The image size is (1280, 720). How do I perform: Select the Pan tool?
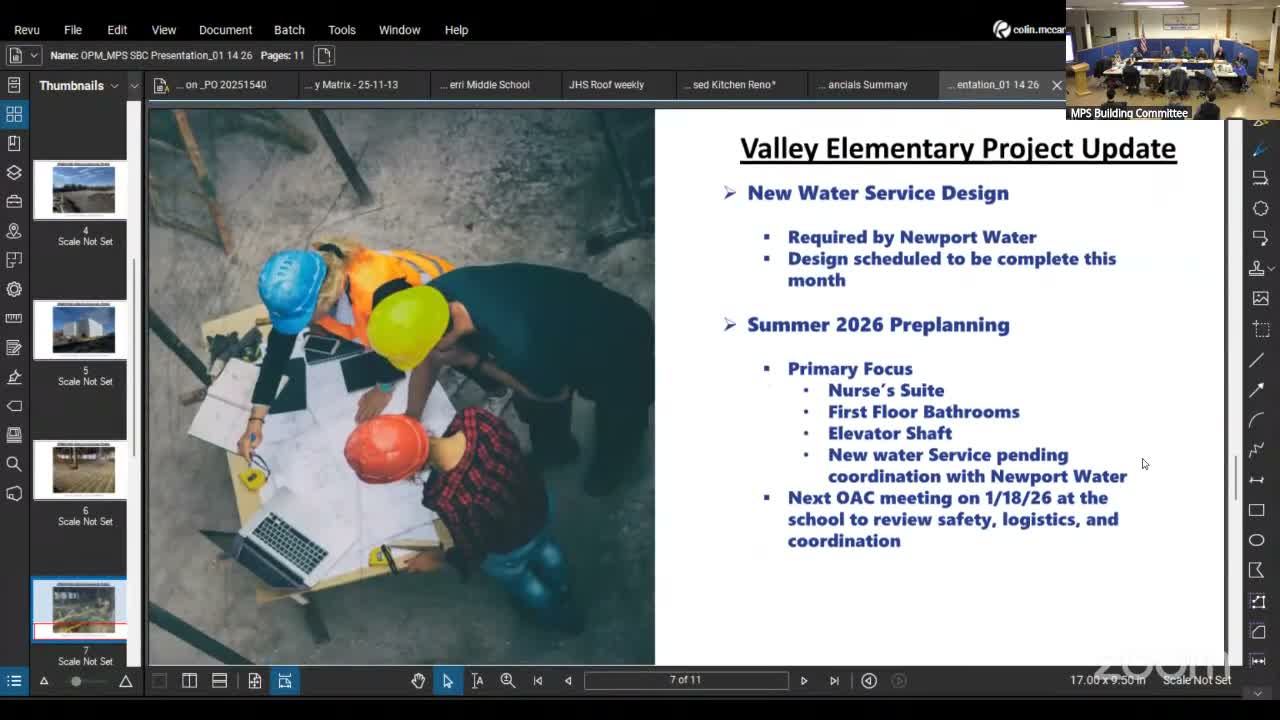(x=418, y=680)
